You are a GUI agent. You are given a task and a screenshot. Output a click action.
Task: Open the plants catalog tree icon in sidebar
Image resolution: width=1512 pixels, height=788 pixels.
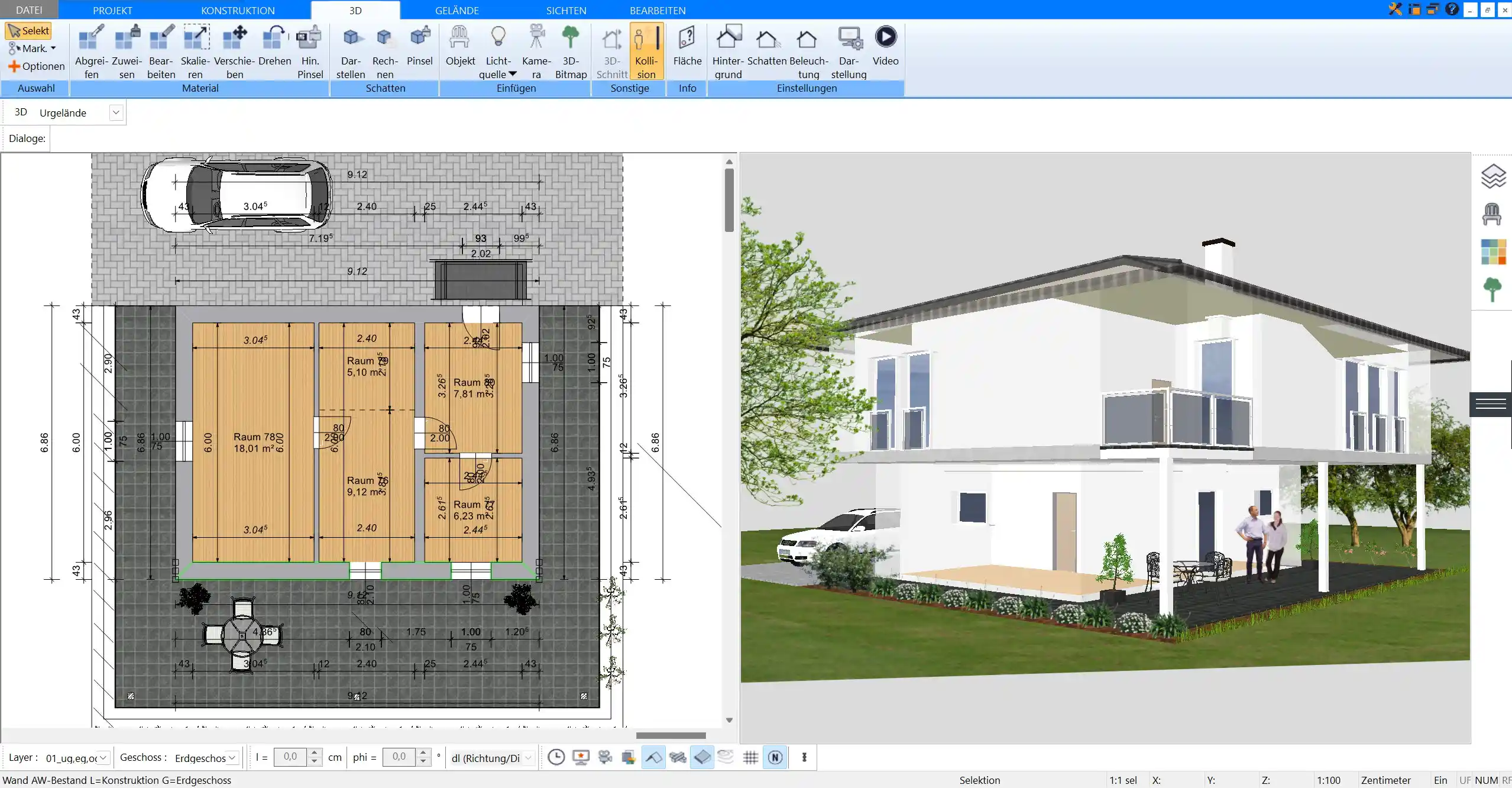(1492, 290)
